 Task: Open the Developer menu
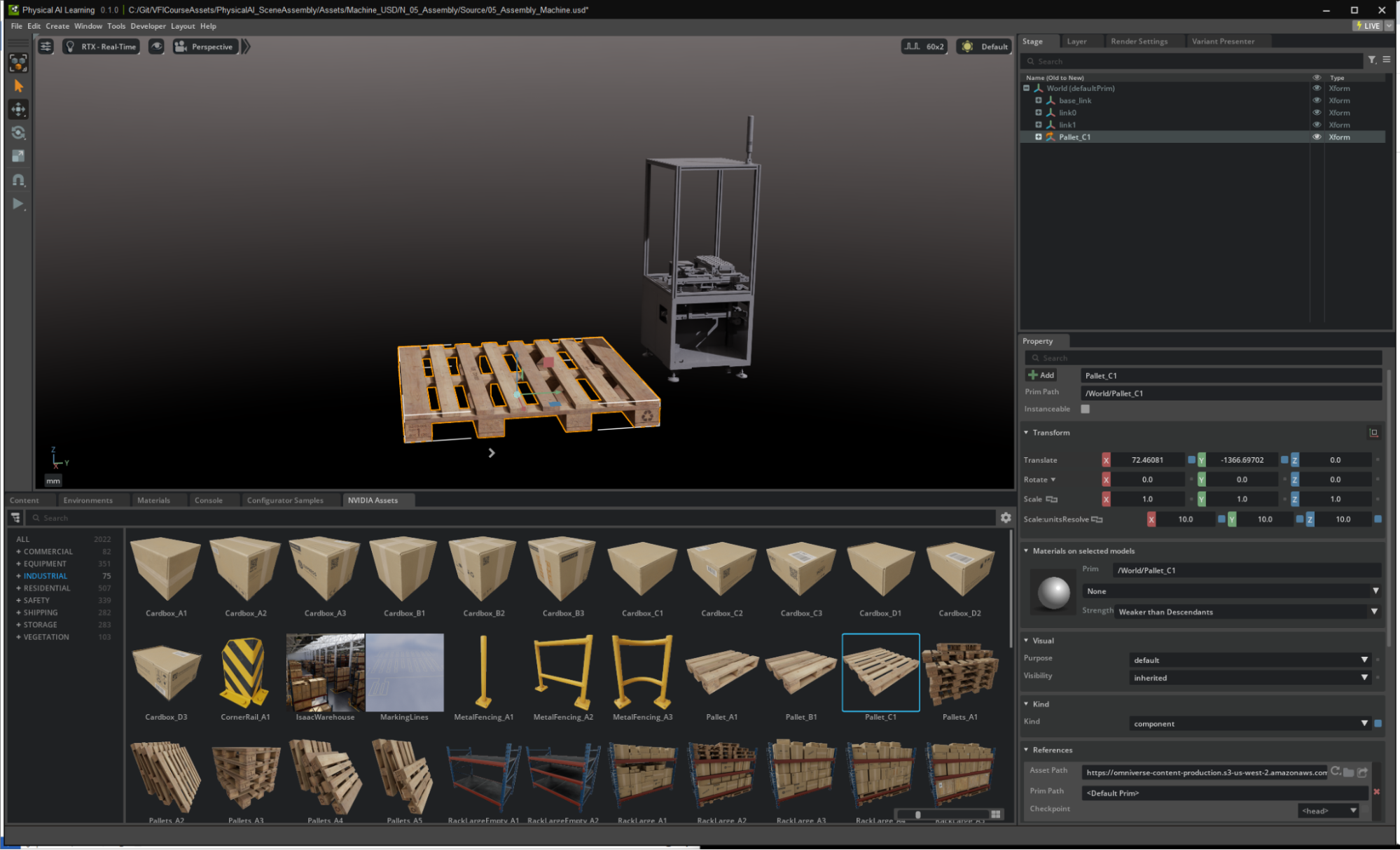148,26
